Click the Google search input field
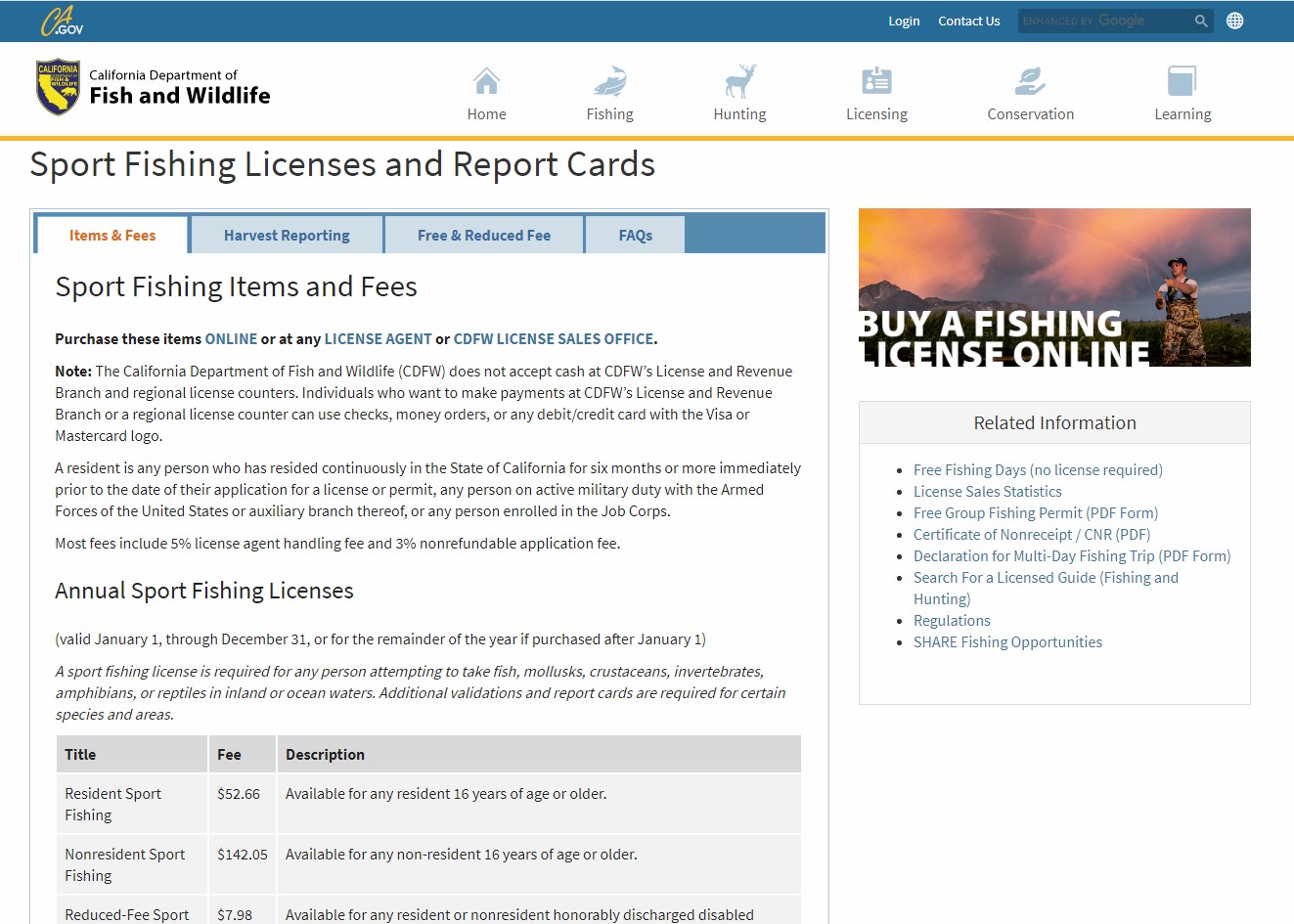The width and height of the screenshot is (1294, 924). [x=1103, y=21]
